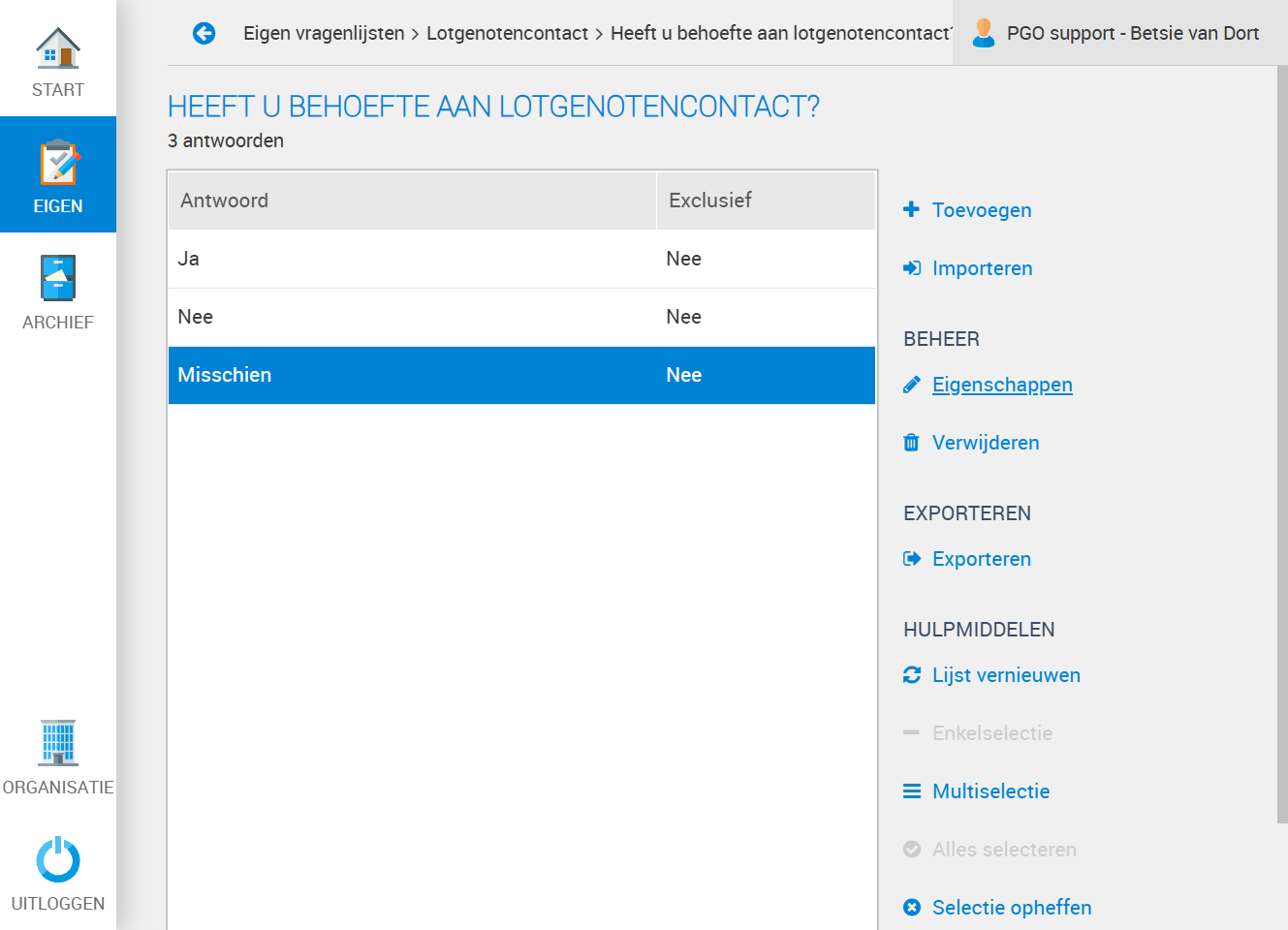Go back with the blue arrow icon
The height and width of the screenshot is (930, 1288).
point(204,34)
